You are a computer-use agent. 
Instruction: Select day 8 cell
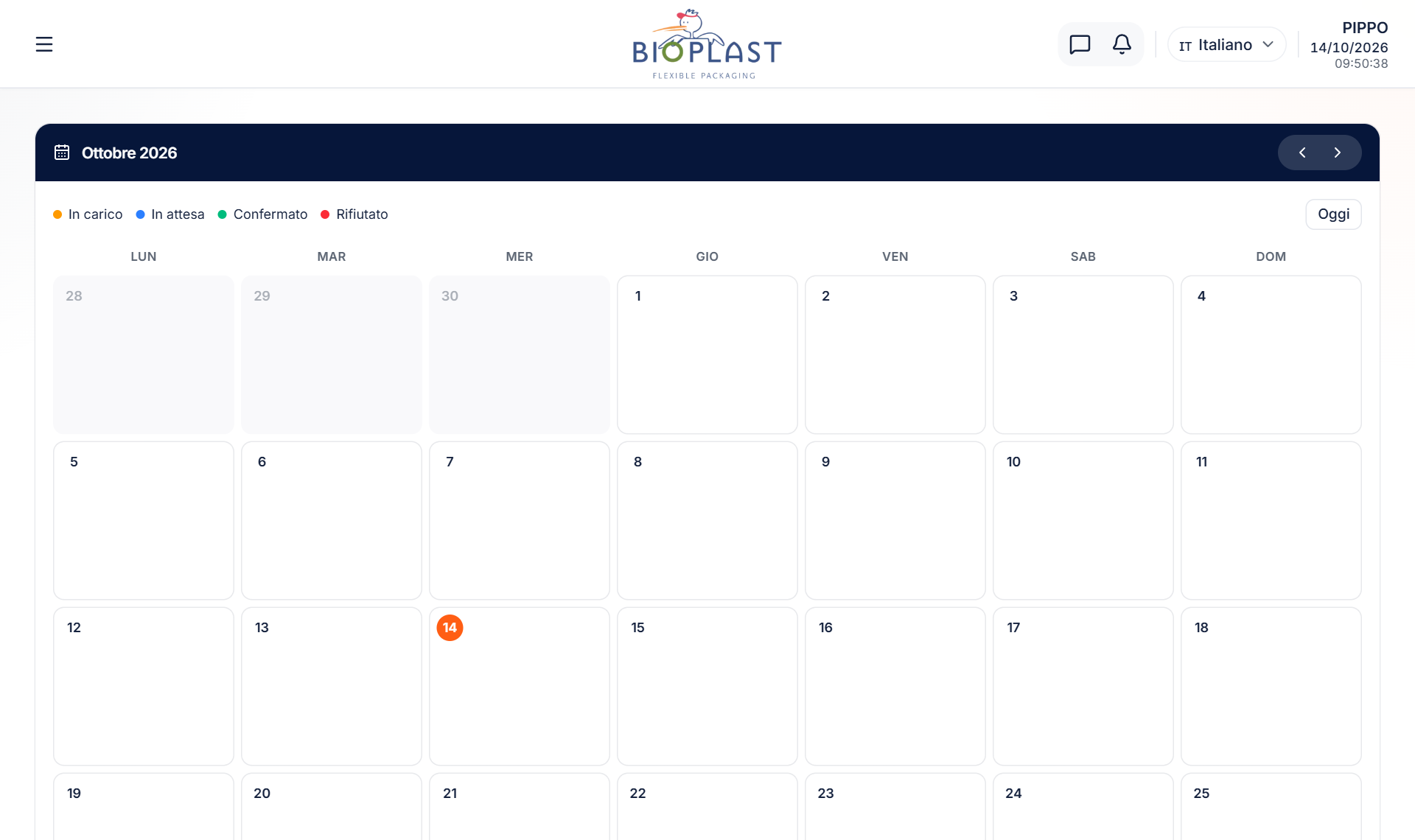707,520
